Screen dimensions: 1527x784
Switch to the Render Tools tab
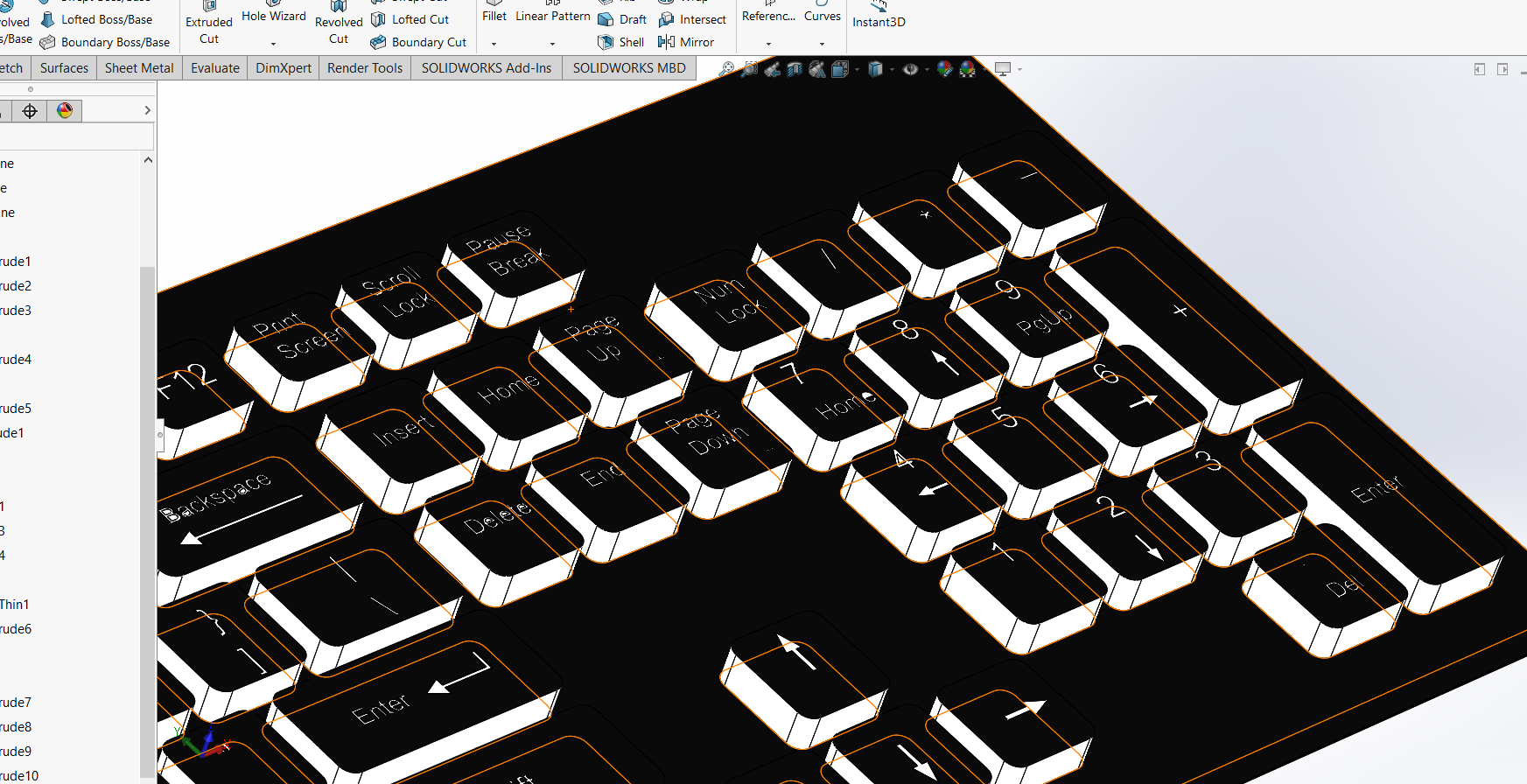365,67
